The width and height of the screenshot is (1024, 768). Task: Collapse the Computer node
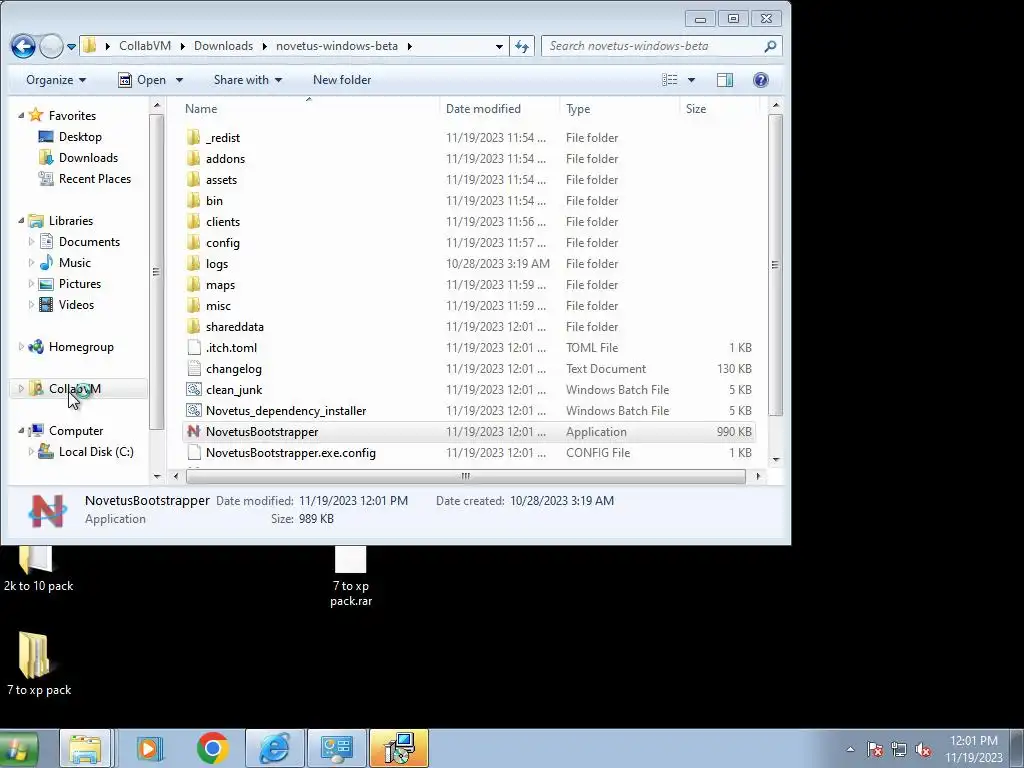click(x=21, y=430)
